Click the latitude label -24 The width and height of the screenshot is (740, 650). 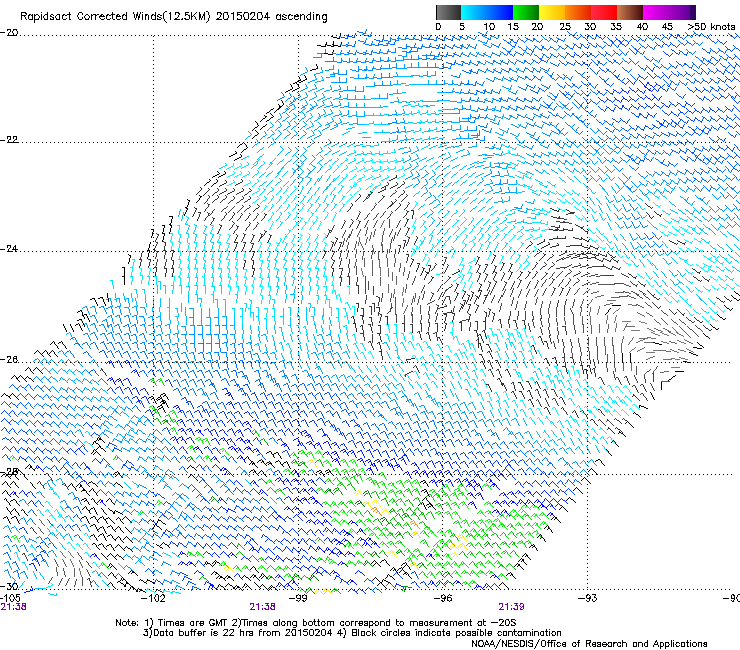pos(9,249)
